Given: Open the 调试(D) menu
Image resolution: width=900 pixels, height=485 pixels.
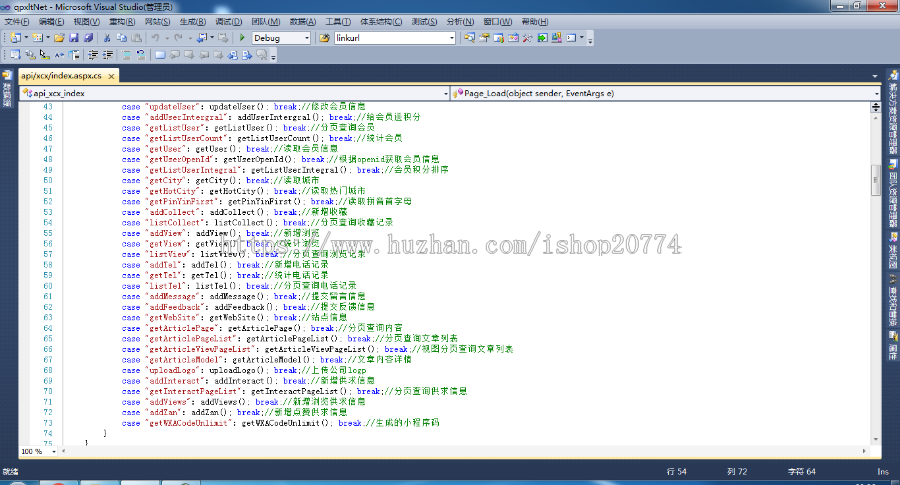Looking at the screenshot, I should pos(228,21).
